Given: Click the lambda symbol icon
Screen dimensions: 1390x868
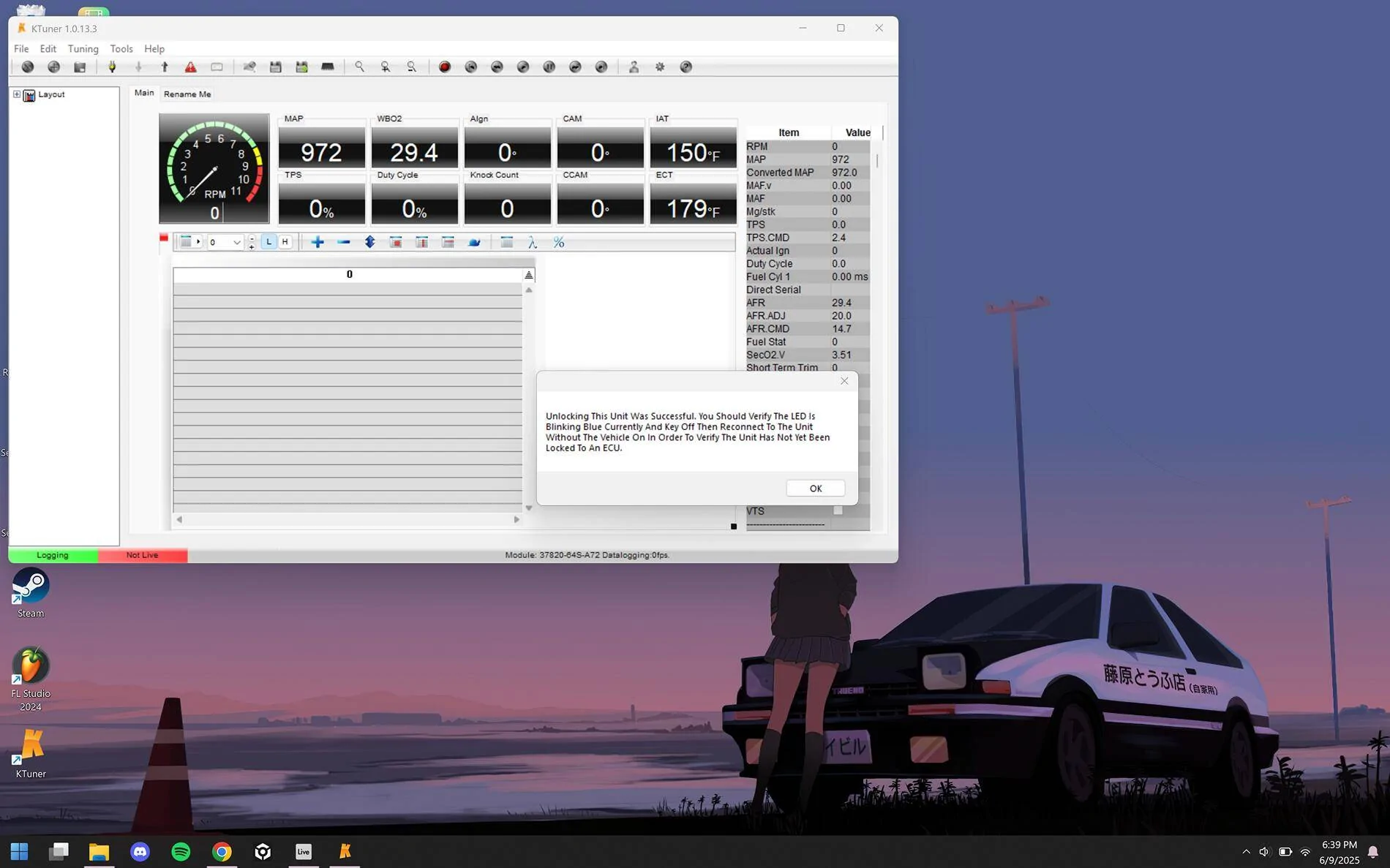Looking at the screenshot, I should [533, 242].
